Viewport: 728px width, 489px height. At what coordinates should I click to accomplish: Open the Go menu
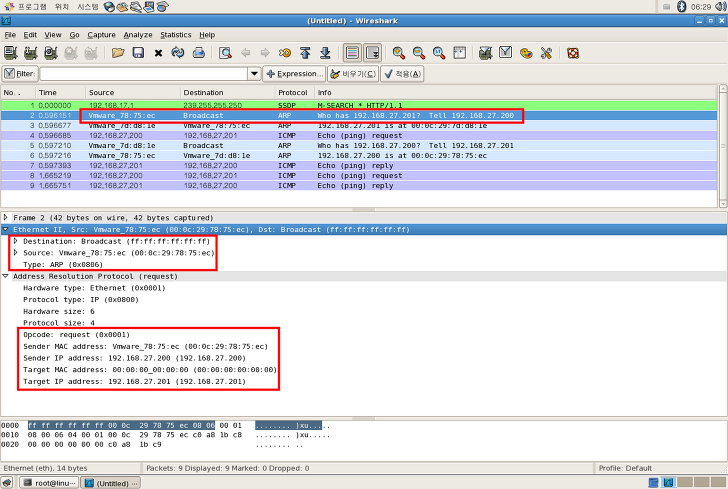tap(74, 35)
